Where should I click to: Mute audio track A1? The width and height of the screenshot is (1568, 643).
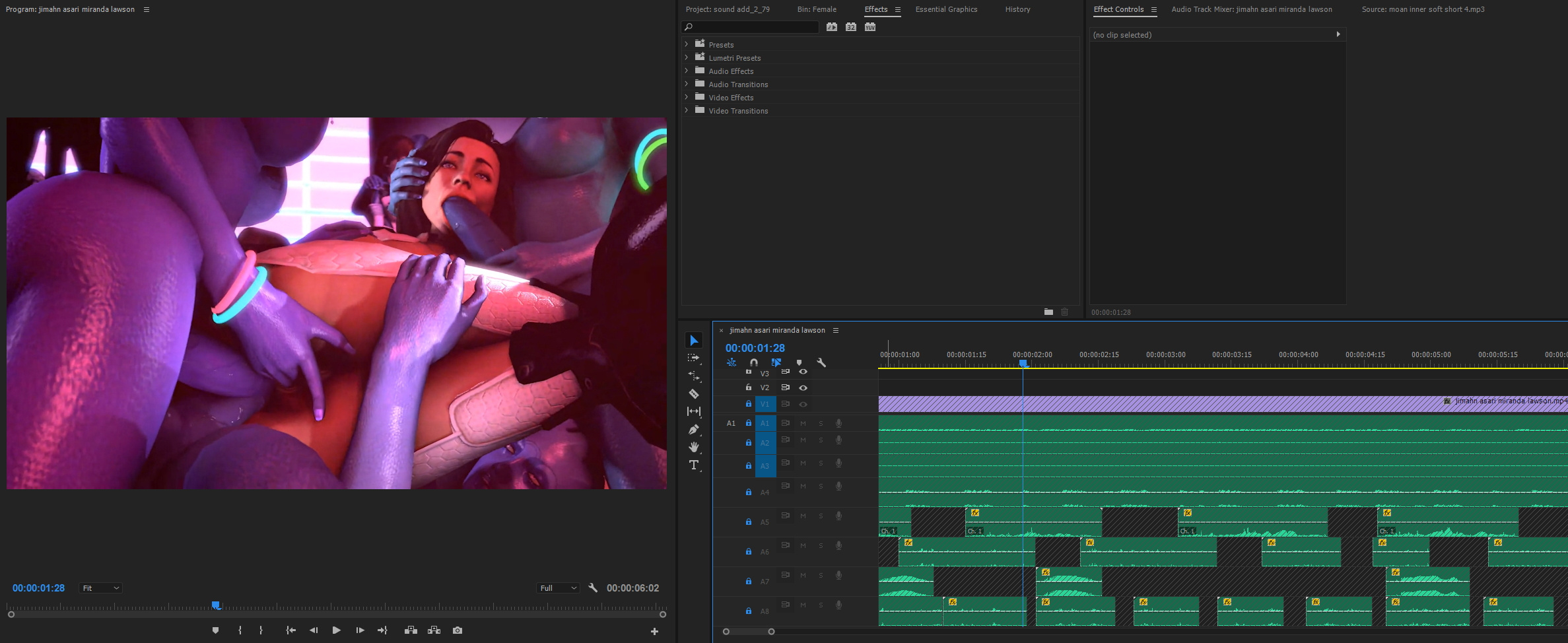[x=803, y=423]
